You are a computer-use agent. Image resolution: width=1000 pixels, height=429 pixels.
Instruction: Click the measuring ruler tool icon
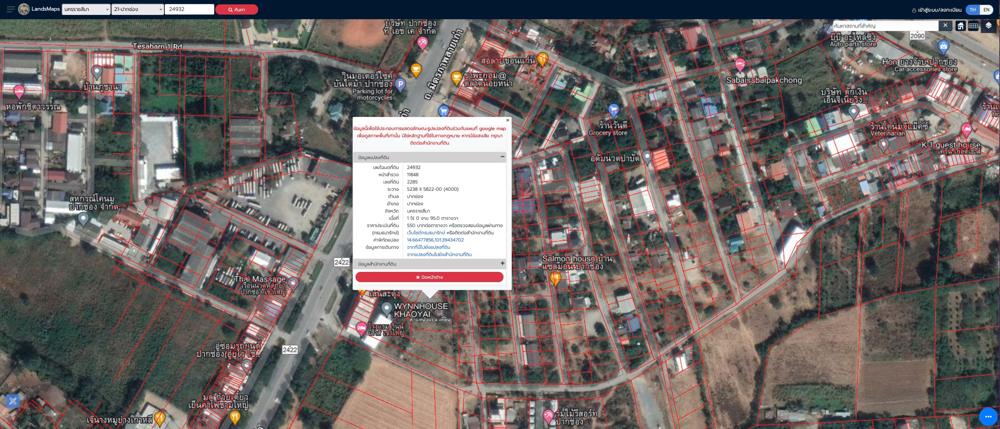pos(973,25)
